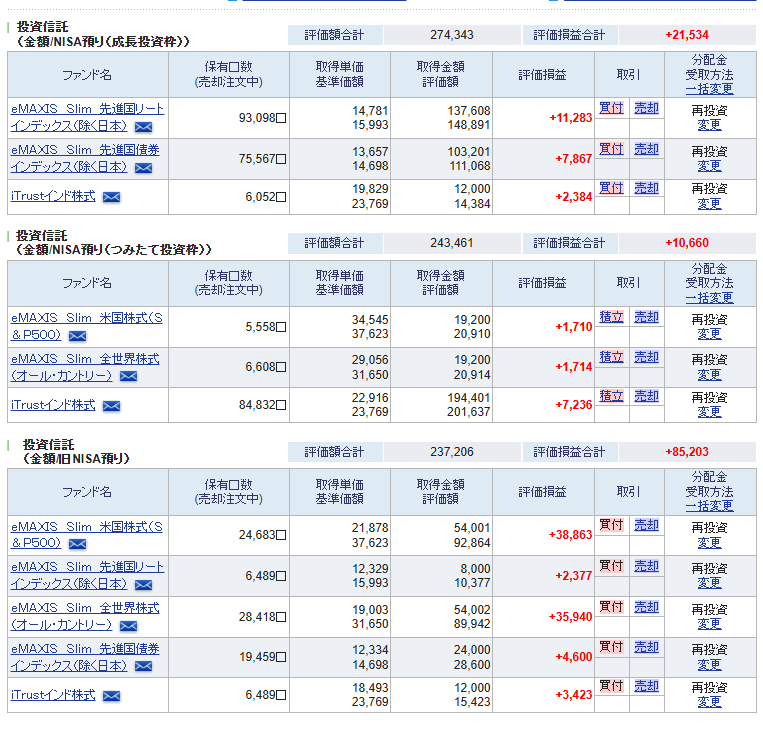Viewport: 763px width, 729px height.
Task: Click envelope icon beside 米国株式(S&P500) in つみたて投資枠
Action: click(x=77, y=336)
